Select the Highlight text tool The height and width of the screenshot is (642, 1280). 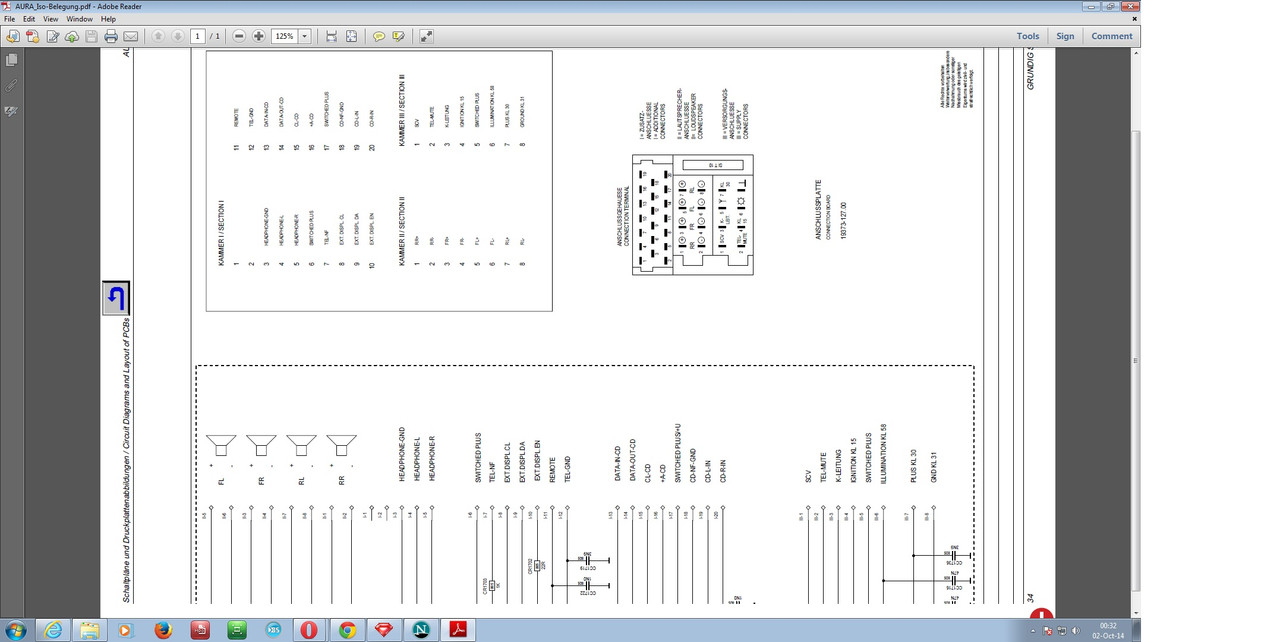click(x=399, y=36)
